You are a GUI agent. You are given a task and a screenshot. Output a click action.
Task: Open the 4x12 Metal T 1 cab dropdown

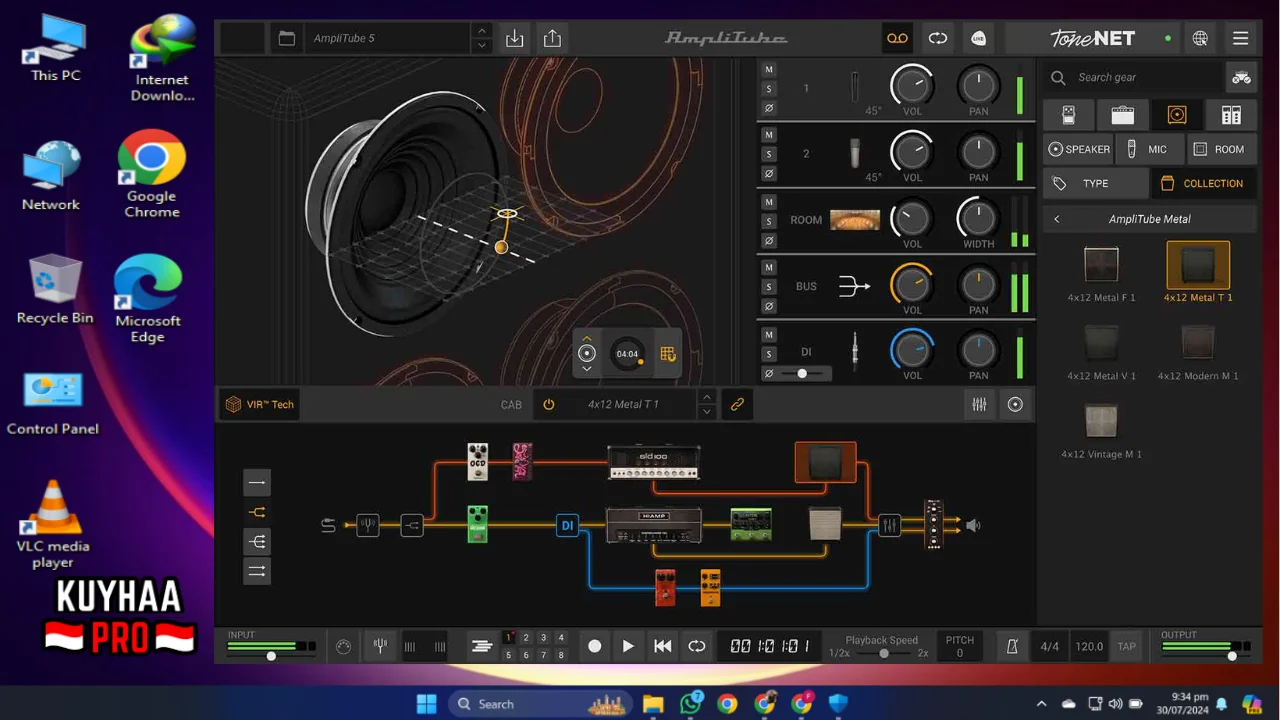click(623, 405)
